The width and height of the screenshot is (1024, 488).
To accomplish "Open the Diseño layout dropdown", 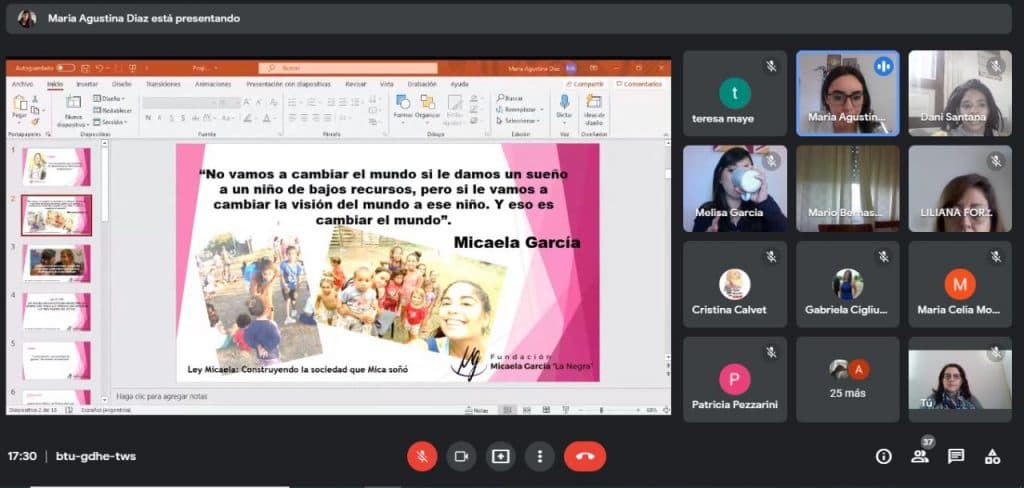I will [x=110, y=99].
